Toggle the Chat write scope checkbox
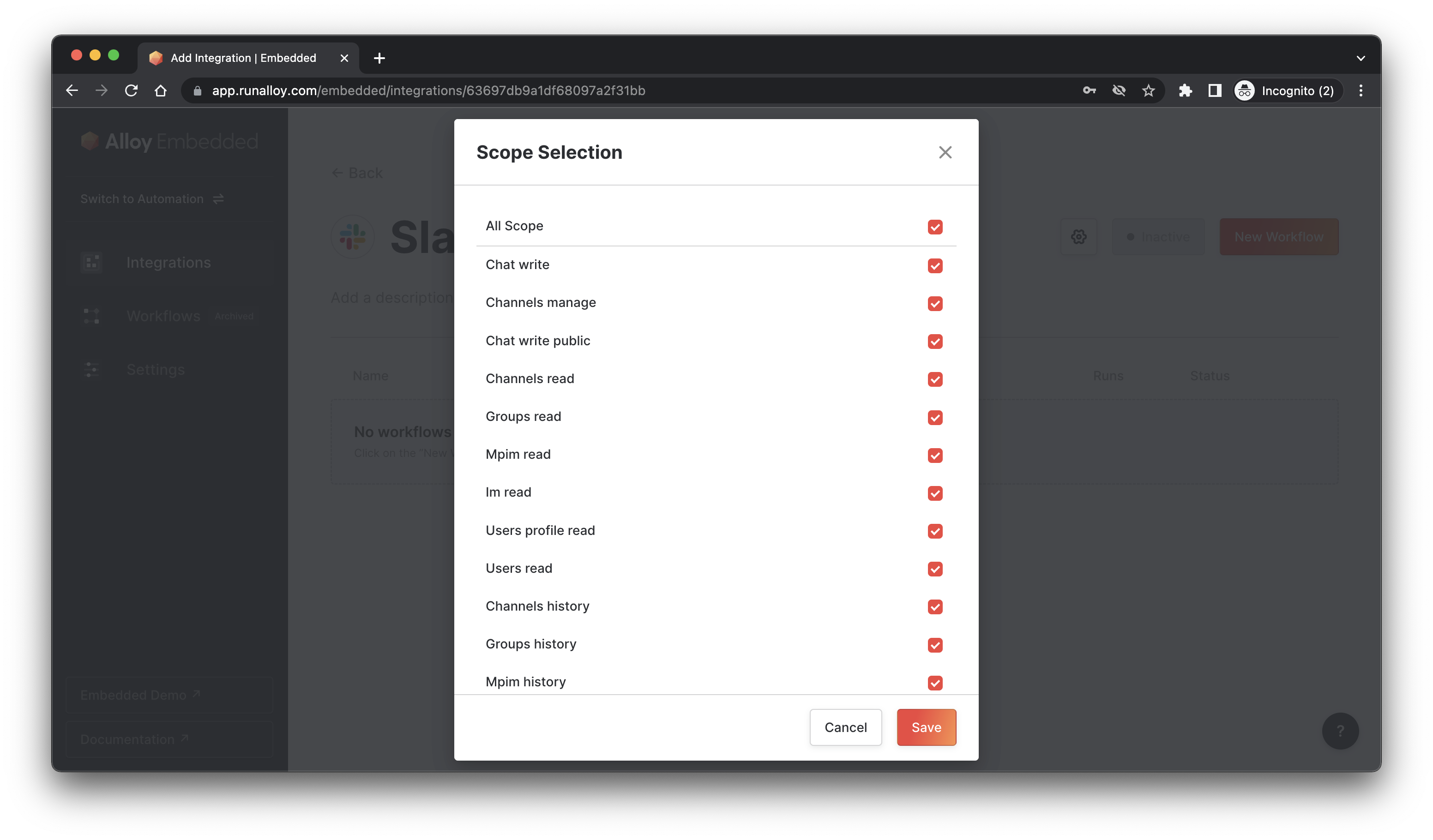 (x=935, y=265)
